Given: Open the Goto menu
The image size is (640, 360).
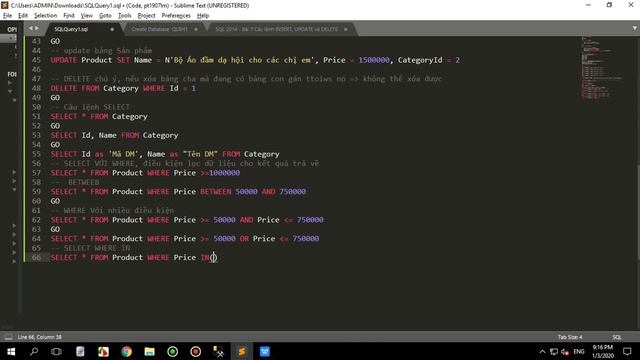Looking at the screenshot, I should click(x=105, y=16).
